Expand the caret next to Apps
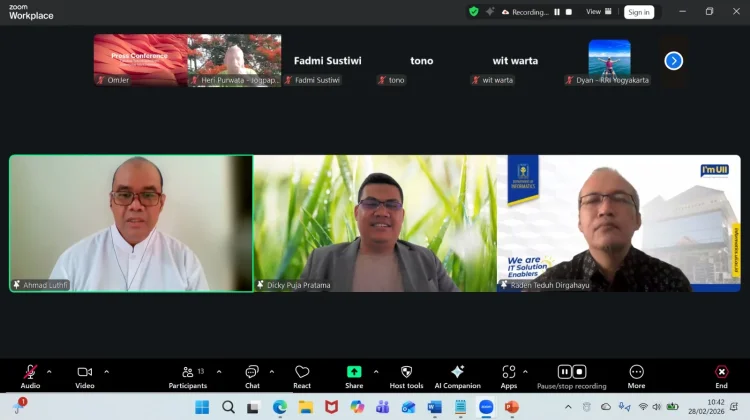This screenshot has height=420, width=750. click(525, 372)
